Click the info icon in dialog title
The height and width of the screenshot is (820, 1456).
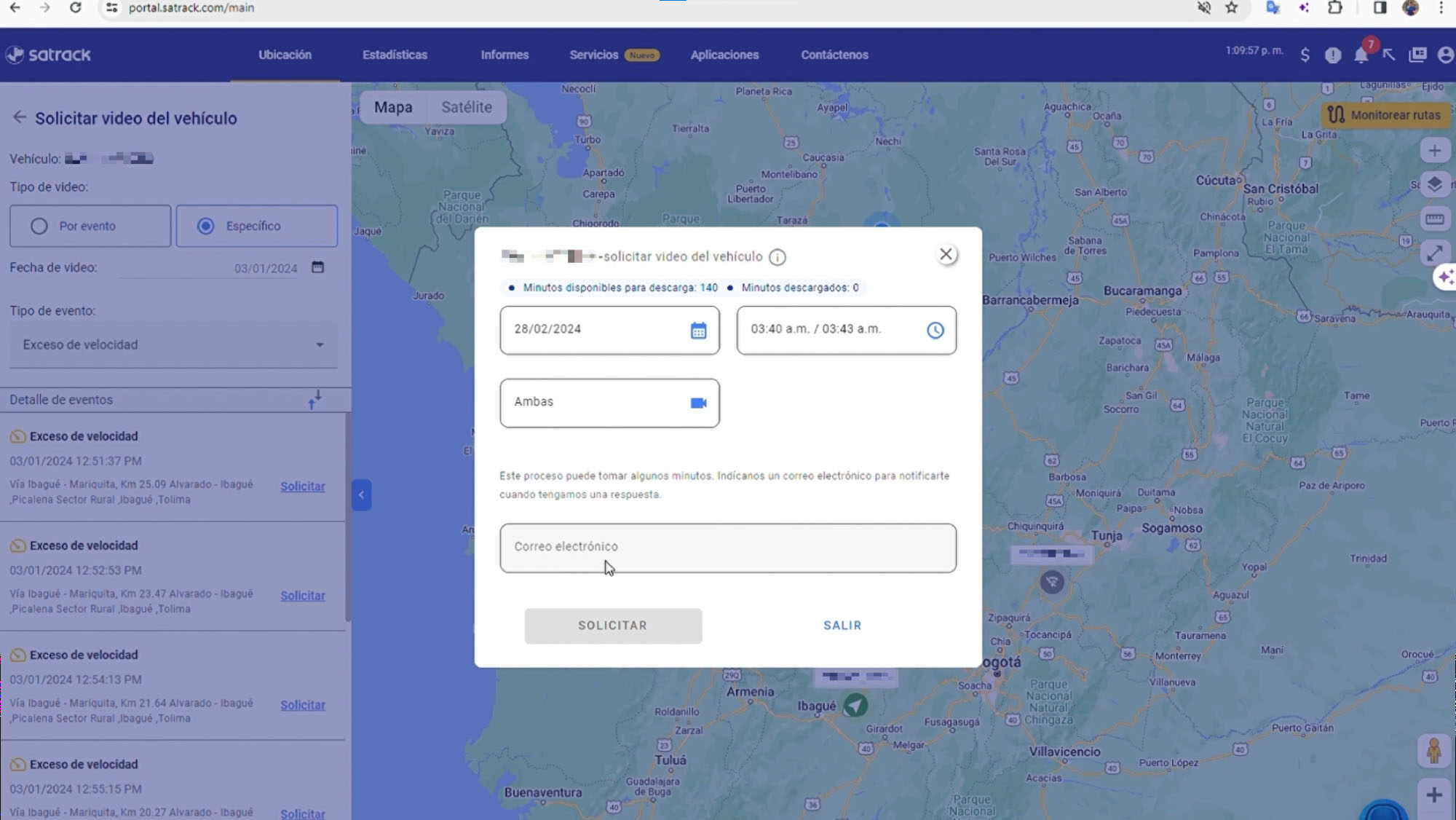tap(778, 257)
